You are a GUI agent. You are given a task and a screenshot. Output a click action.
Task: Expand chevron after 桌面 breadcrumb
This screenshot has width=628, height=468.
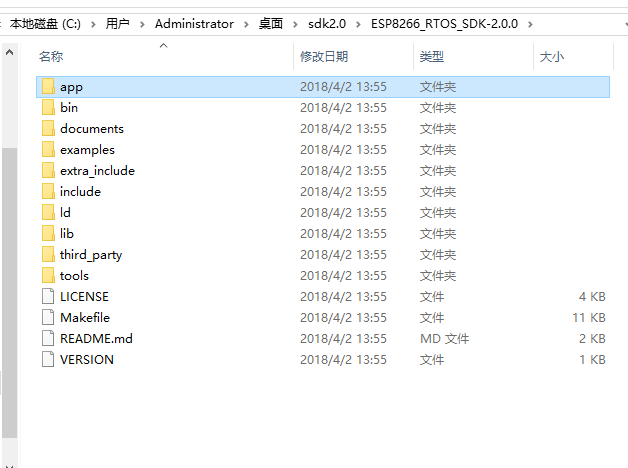point(295,24)
